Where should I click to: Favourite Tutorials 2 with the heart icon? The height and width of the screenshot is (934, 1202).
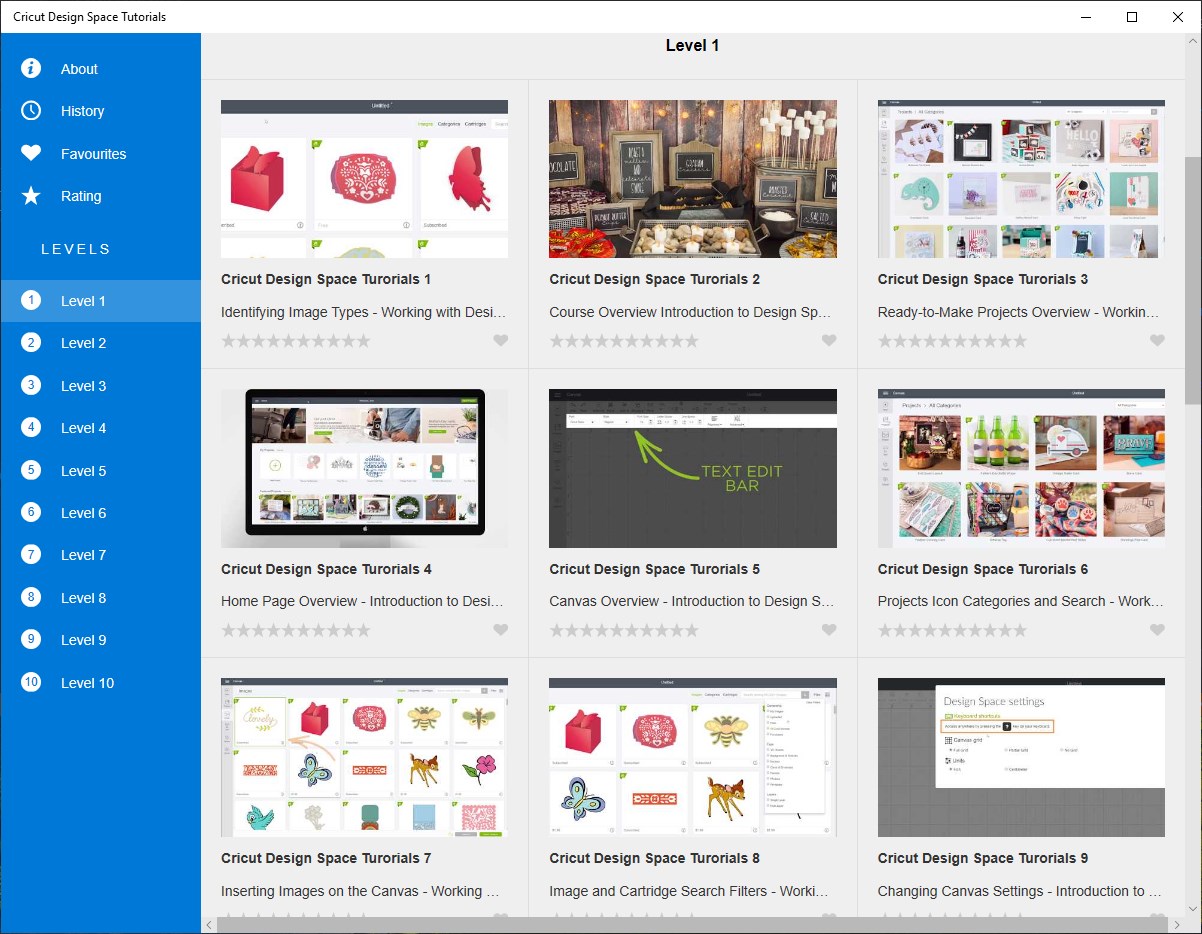click(x=829, y=341)
